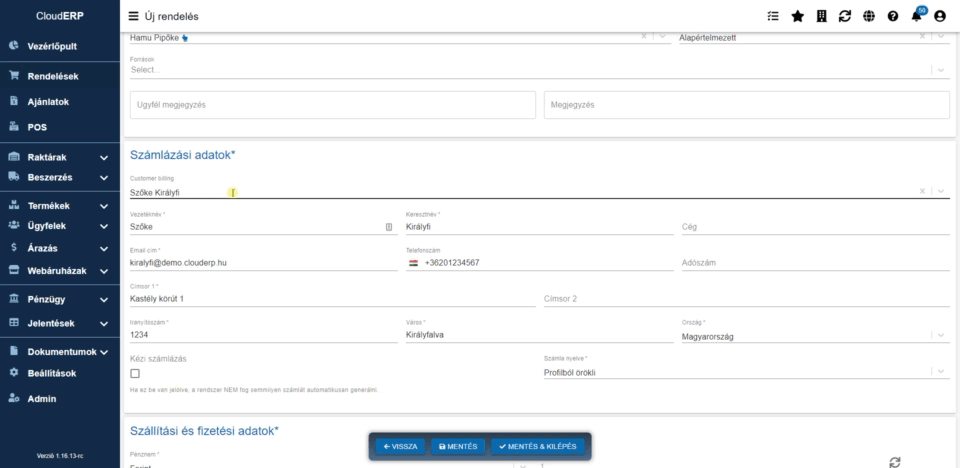The image size is (960, 468).
Task: Open notifications bell with 50 badge
Action: [917, 16]
